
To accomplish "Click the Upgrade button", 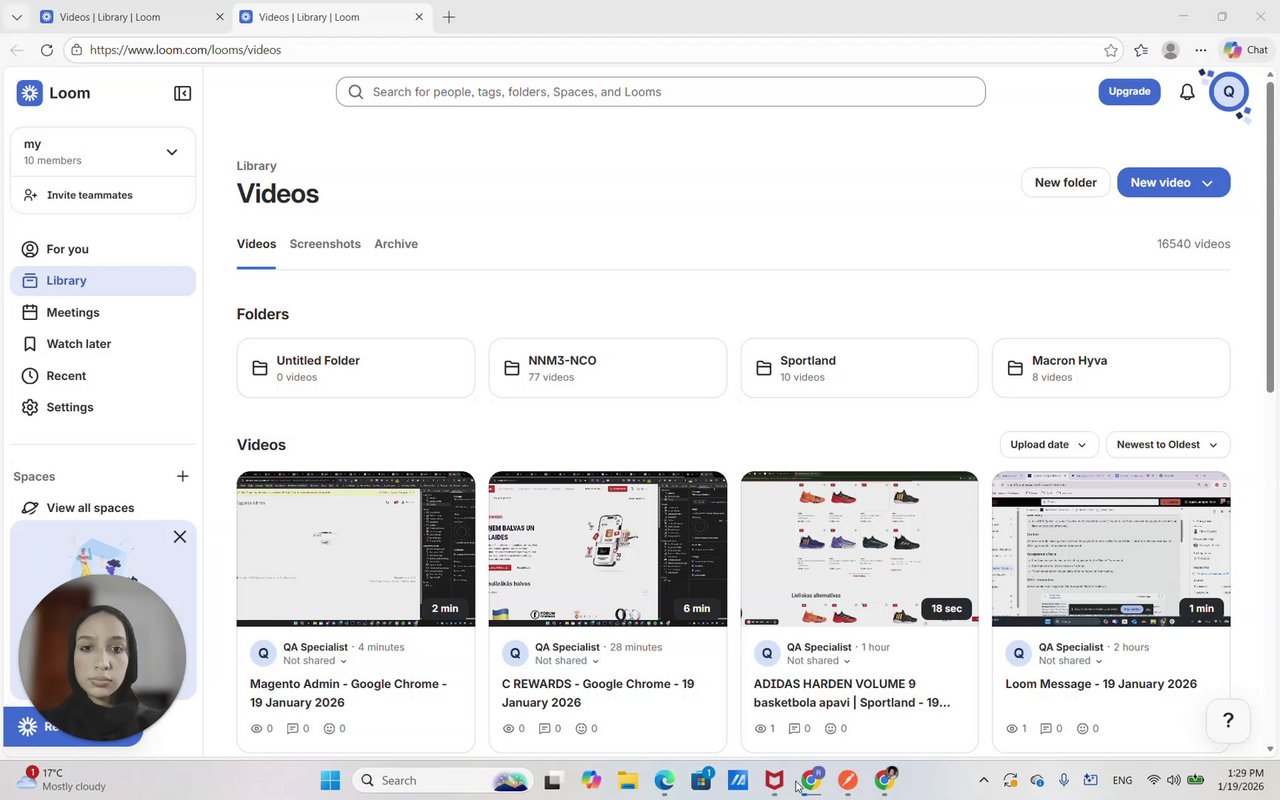I will [1129, 92].
